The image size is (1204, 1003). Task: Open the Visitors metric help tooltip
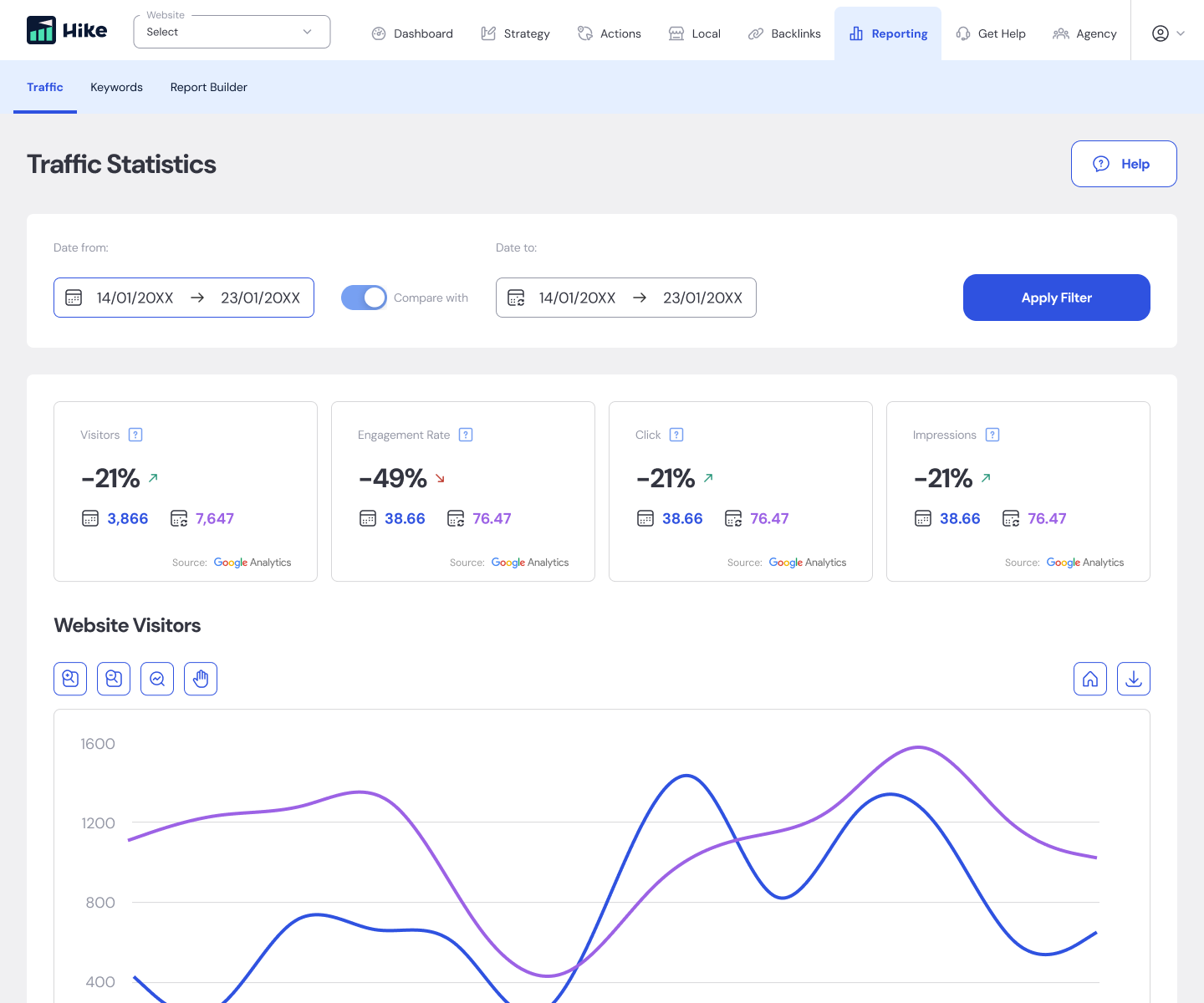[136, 435]
